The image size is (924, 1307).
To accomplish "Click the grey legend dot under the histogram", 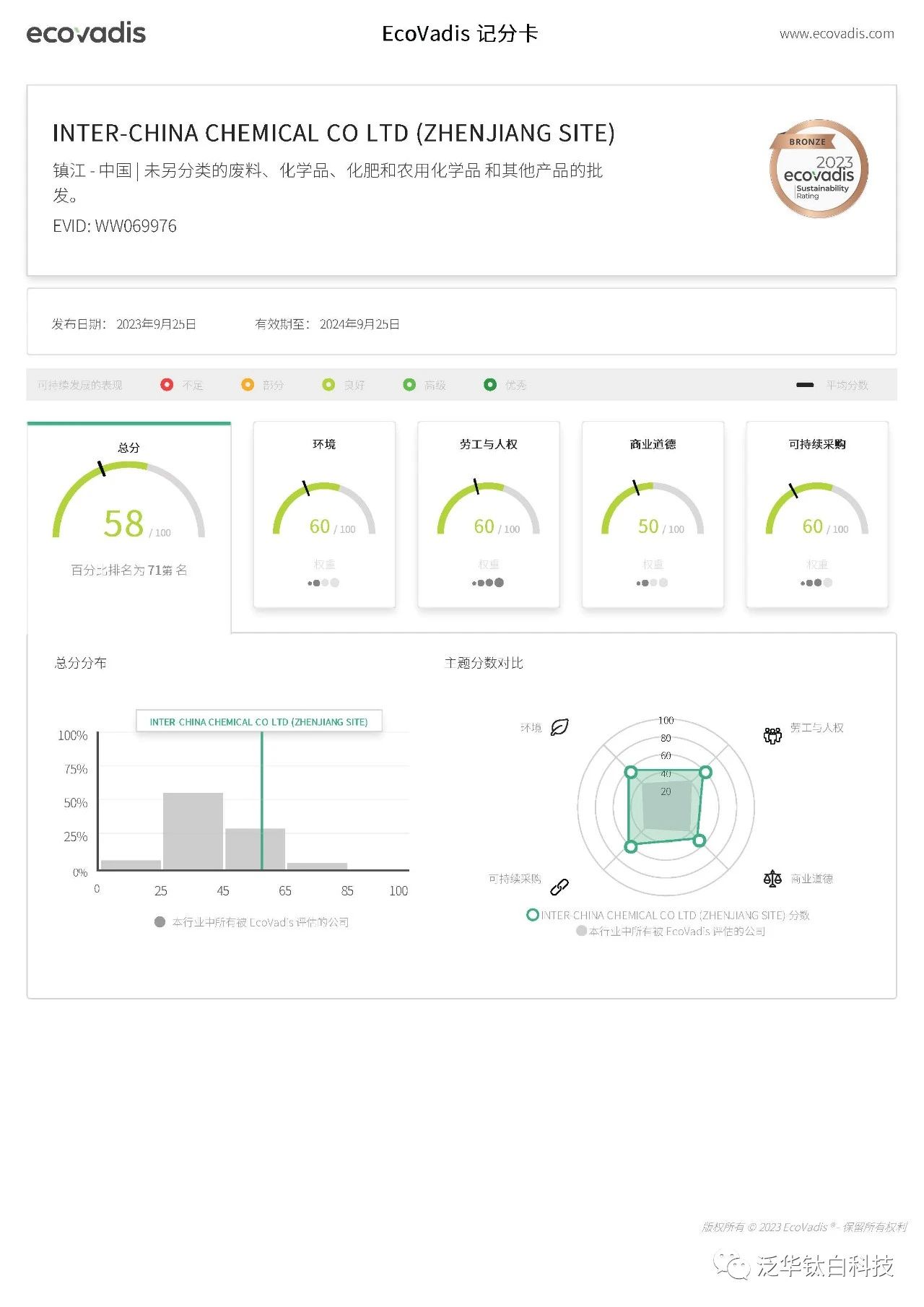I will [x=160, y=922].
